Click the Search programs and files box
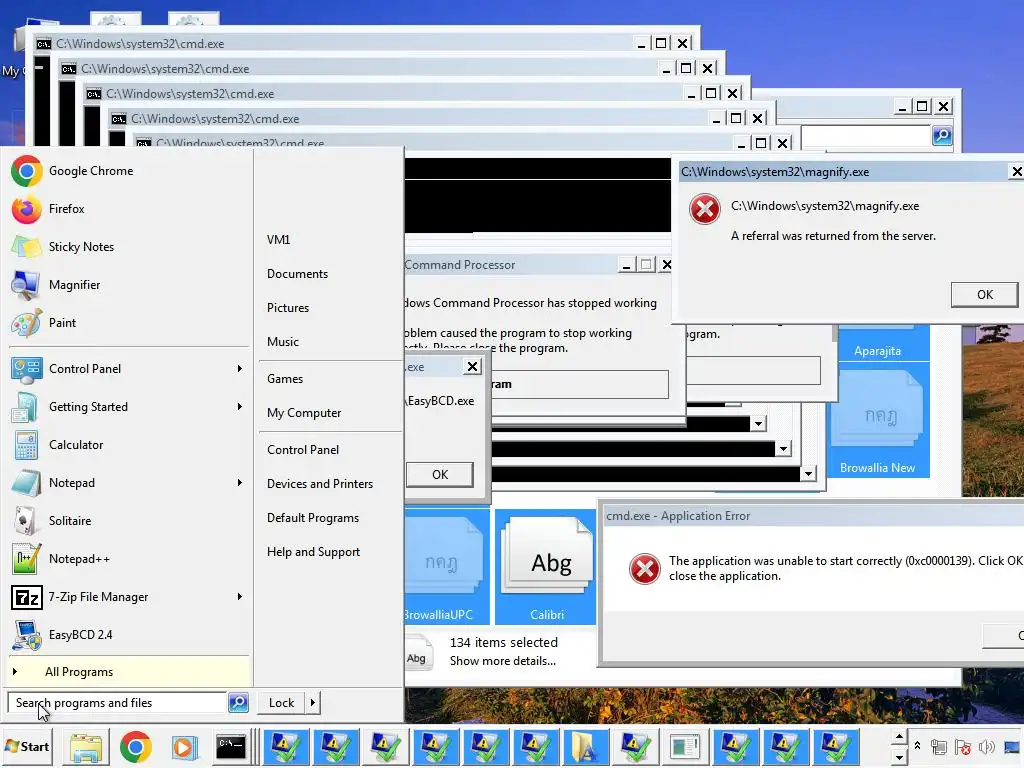 coord(118,703)
